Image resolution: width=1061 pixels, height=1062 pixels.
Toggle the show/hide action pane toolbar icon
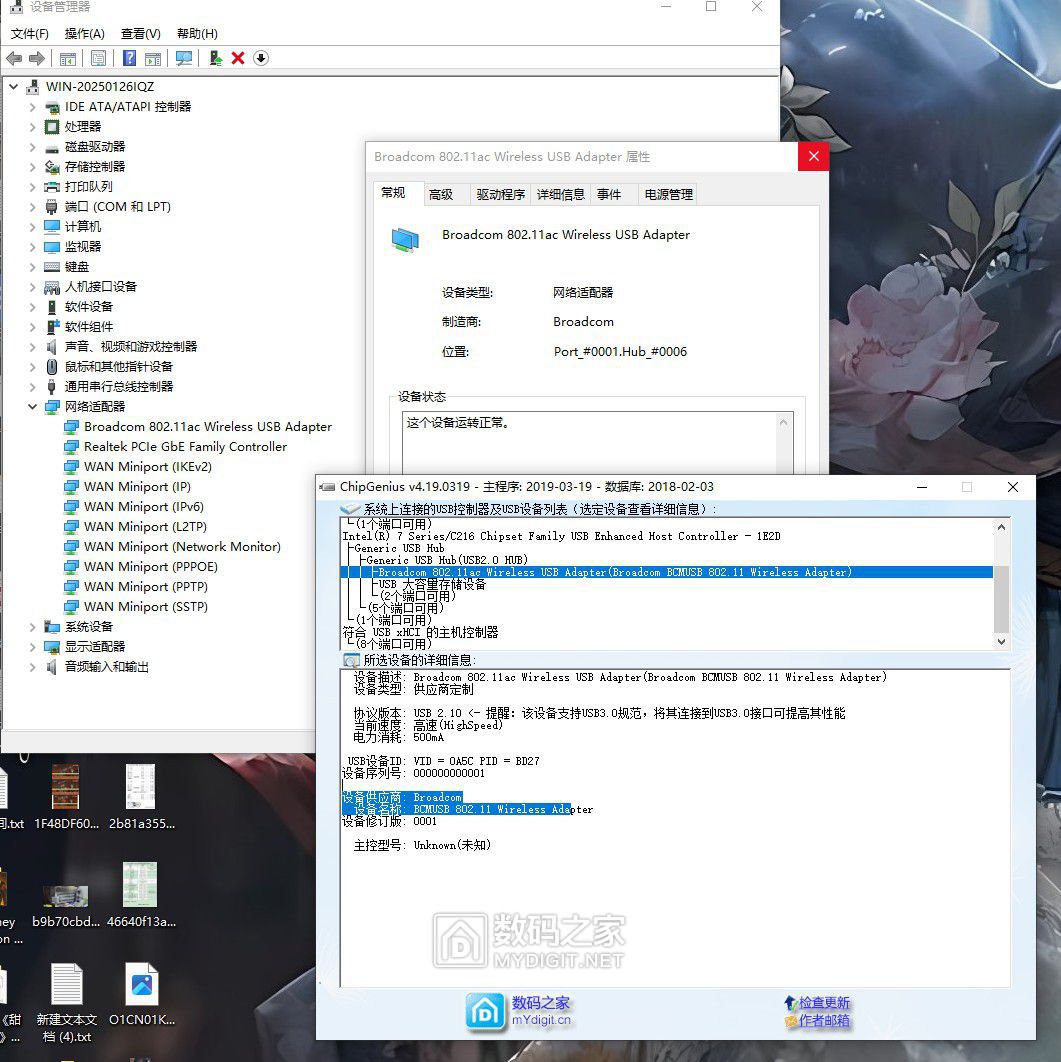(x=153, y=58)
